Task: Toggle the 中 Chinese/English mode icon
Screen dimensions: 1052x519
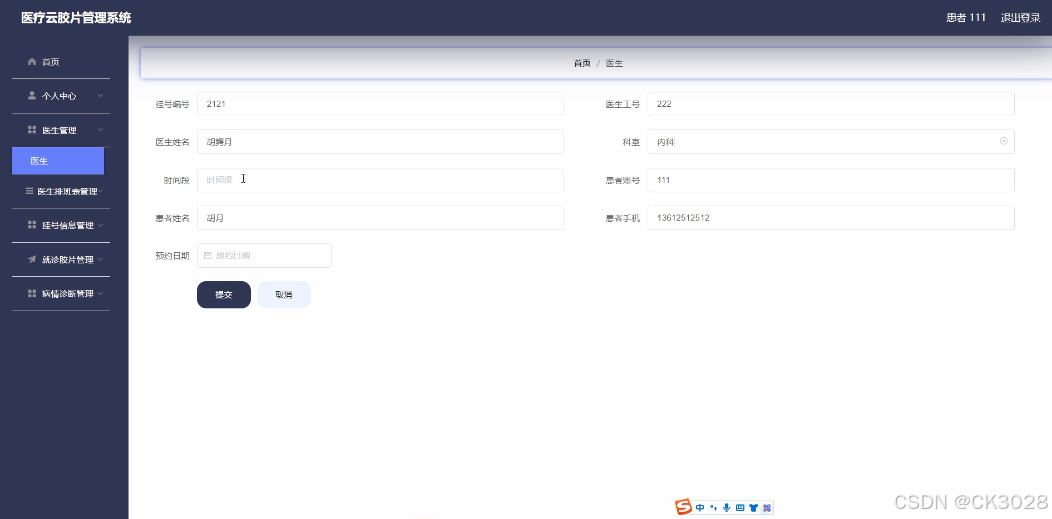Action: coord(700,508)
